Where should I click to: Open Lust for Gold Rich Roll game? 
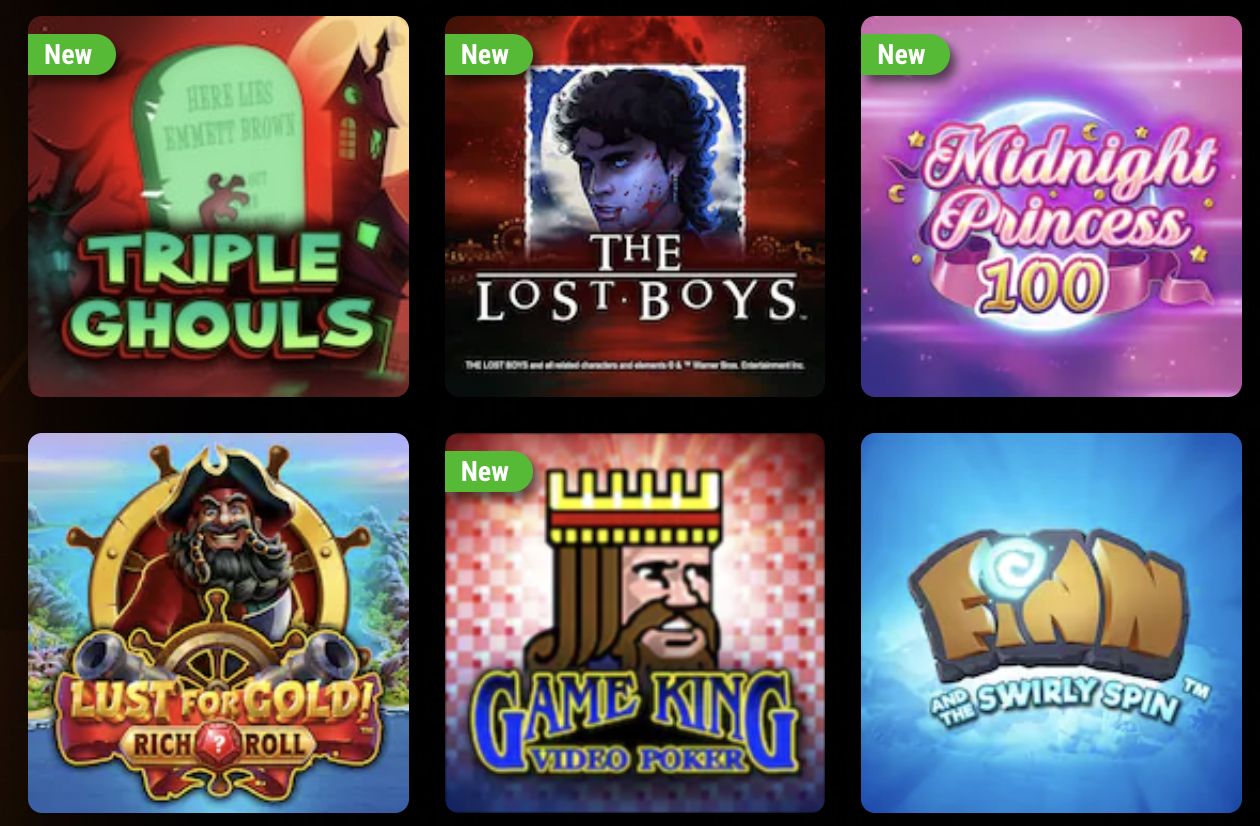click(218, 623)
